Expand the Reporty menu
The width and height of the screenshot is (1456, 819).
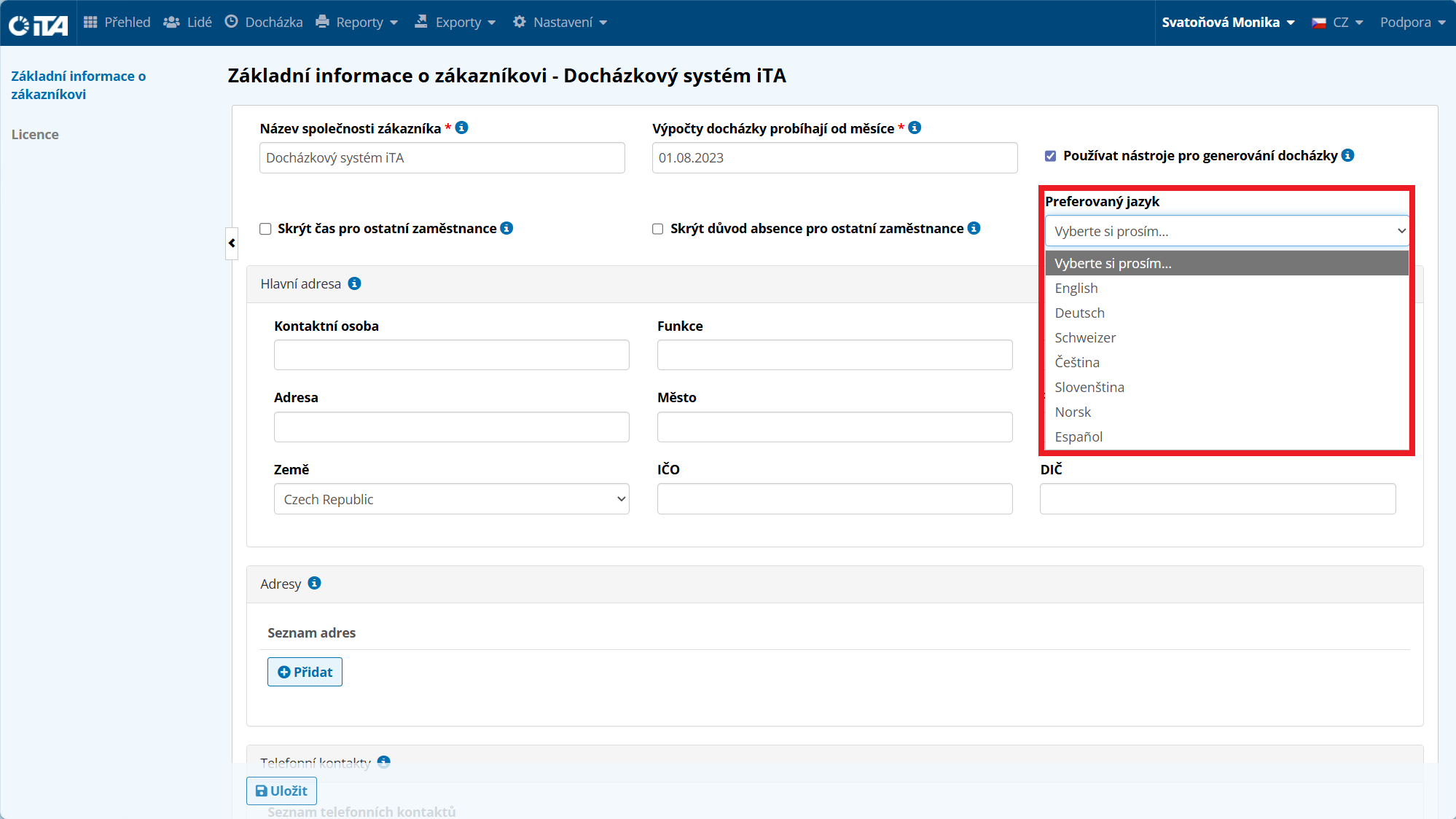pos(357,23)
